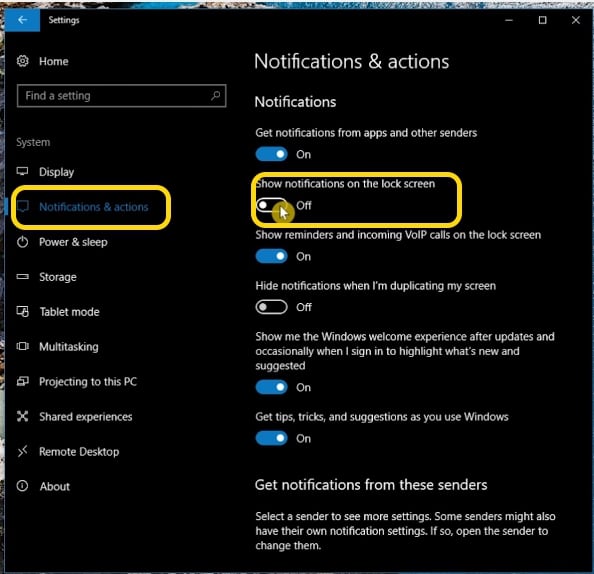Click the Remote Desktop icon

coord(22,451)
